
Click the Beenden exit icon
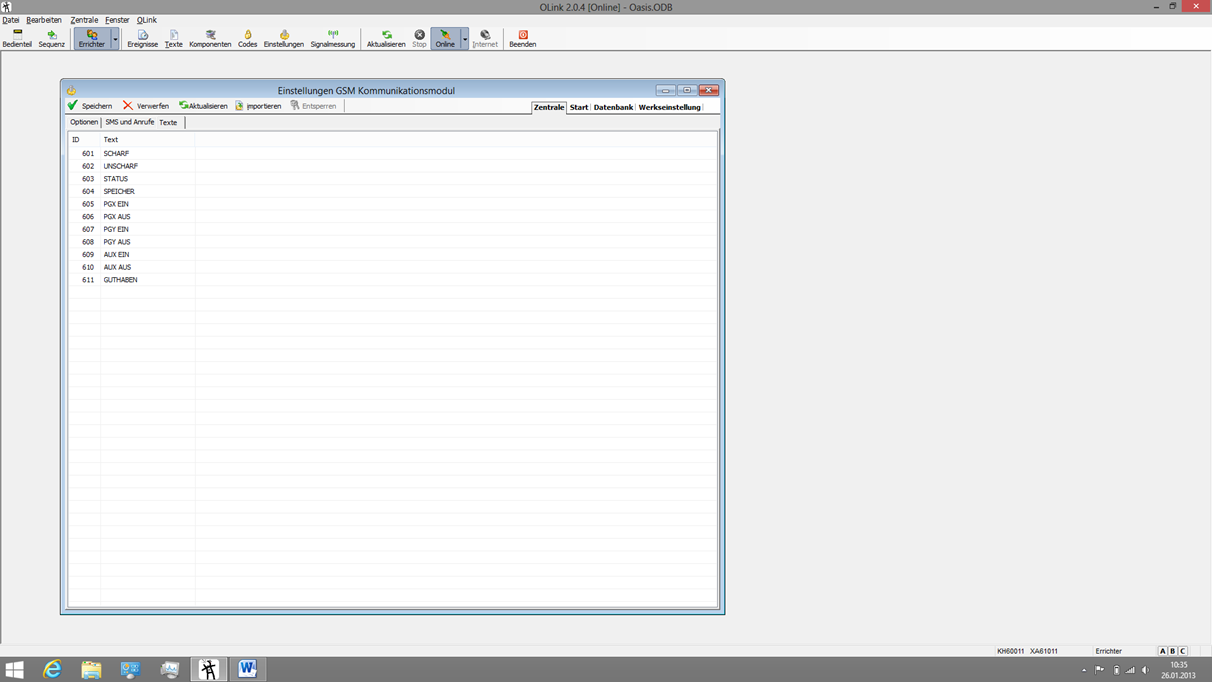tap(522, 38)
